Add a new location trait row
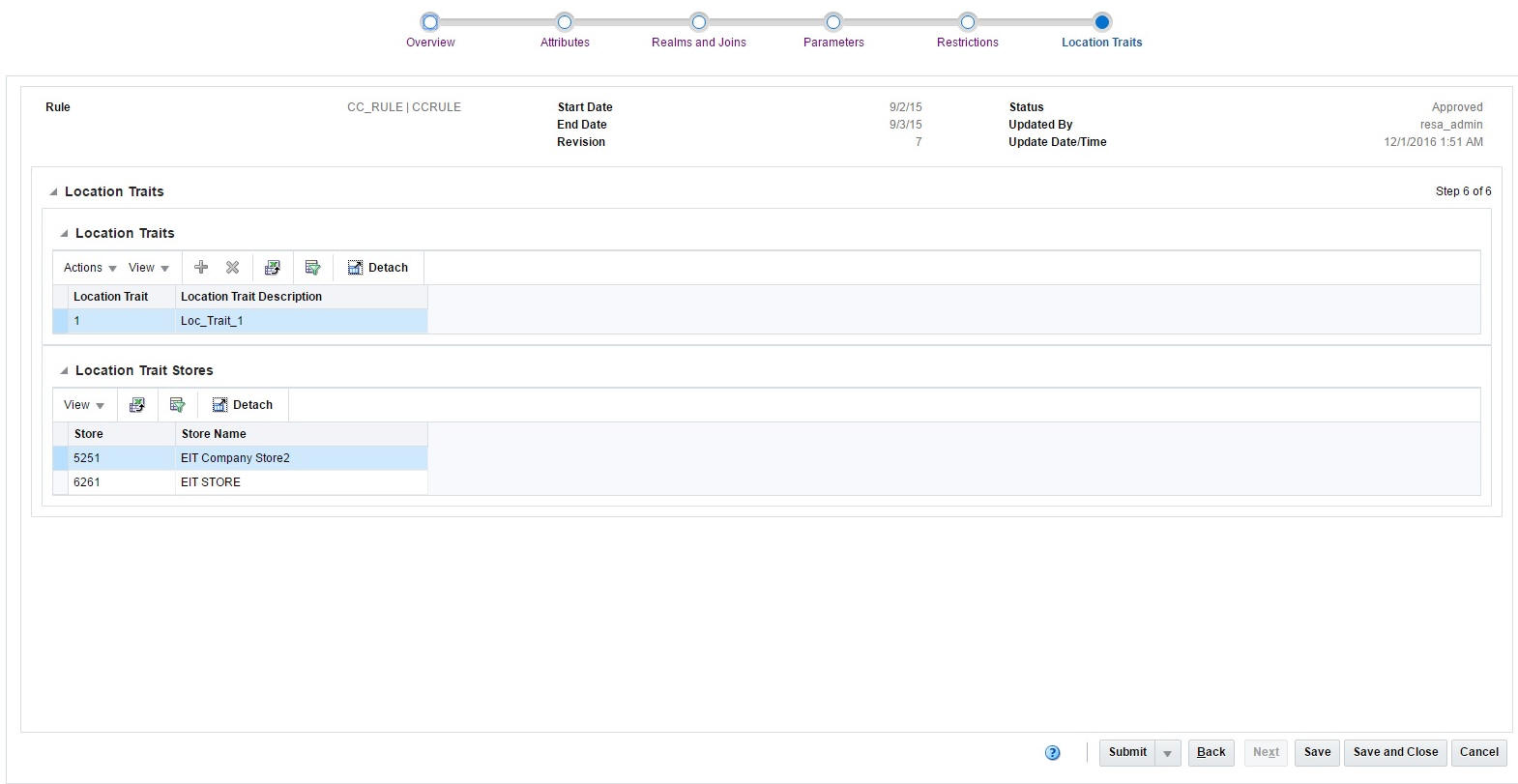This screenshot has width=1518, height=784. pyautogui.click(x=201, y=268)
